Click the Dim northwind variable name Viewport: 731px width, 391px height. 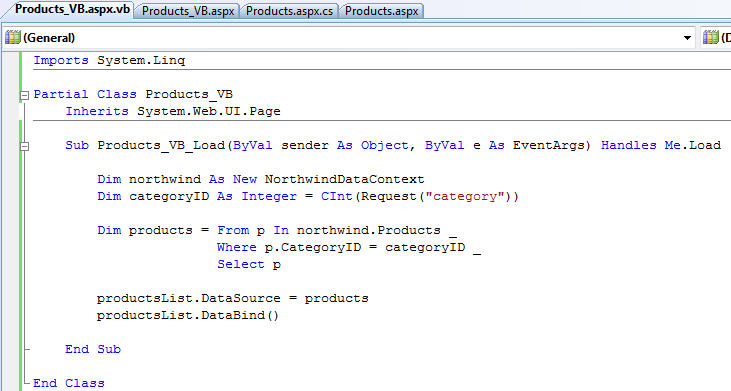point(165,179)
